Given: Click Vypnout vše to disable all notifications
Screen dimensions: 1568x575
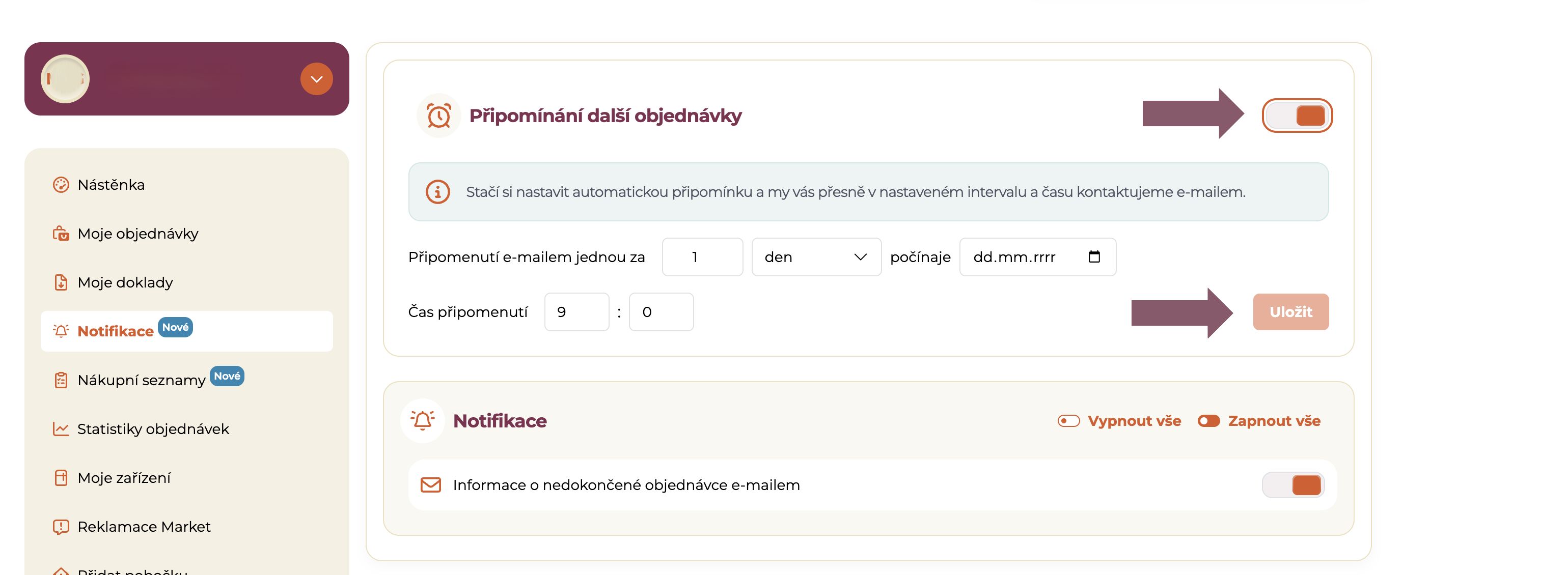Looking at the screenshot, I should [1119, 421].
